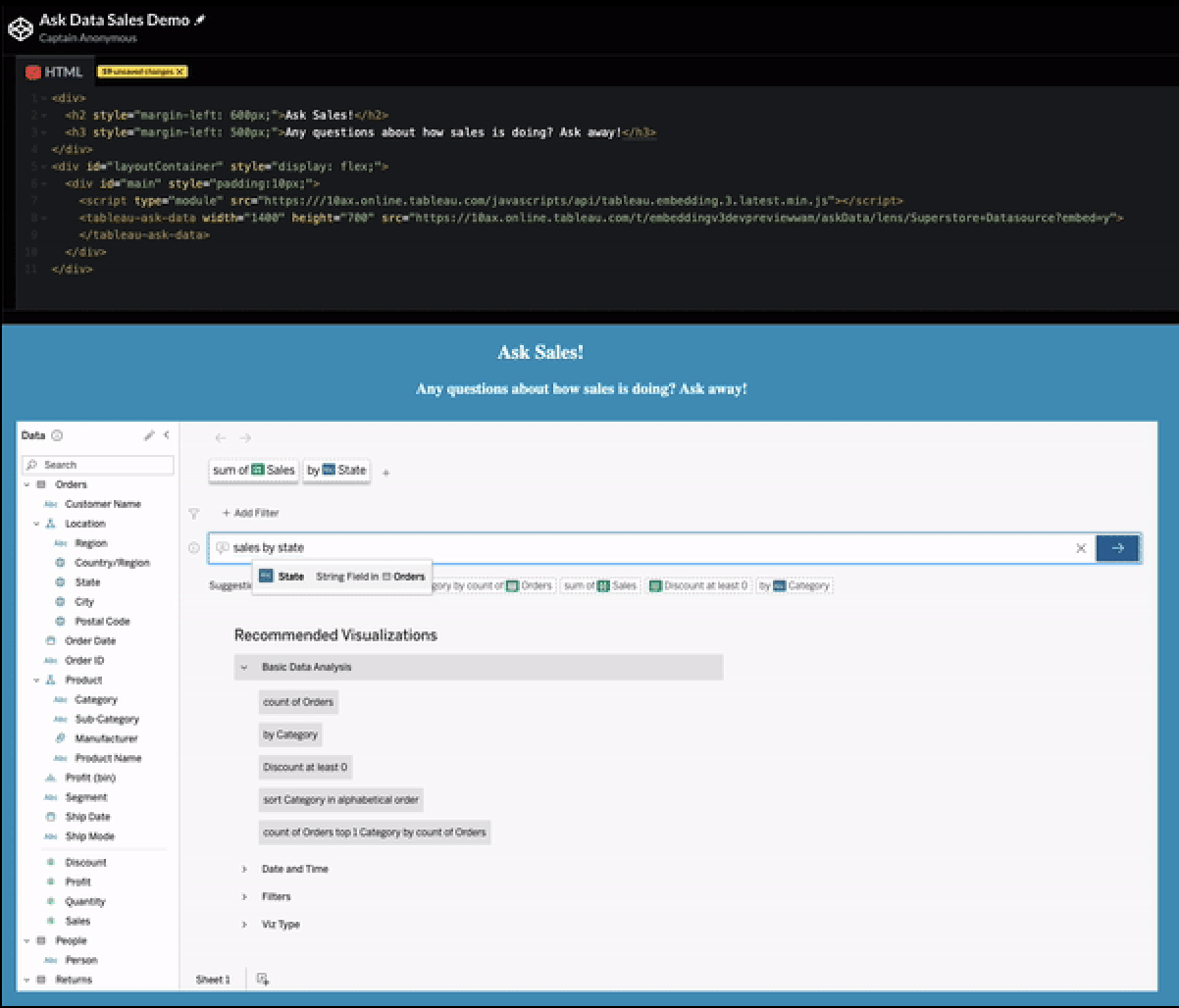Click the Add Filter button

point(250,513)
